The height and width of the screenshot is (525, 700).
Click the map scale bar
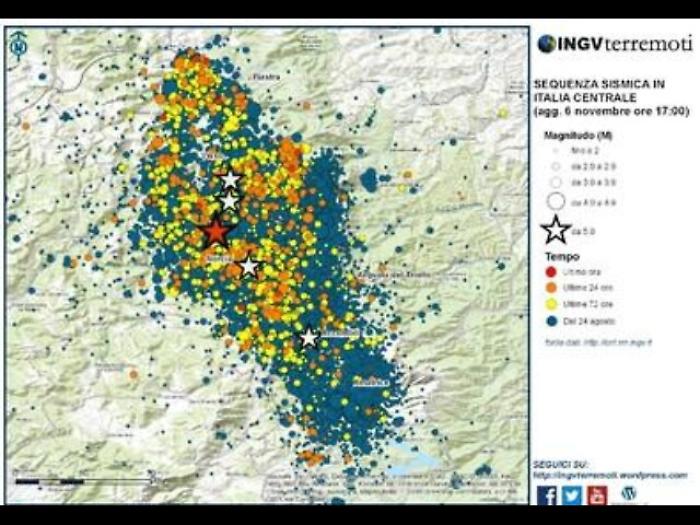tap(85, 482)
